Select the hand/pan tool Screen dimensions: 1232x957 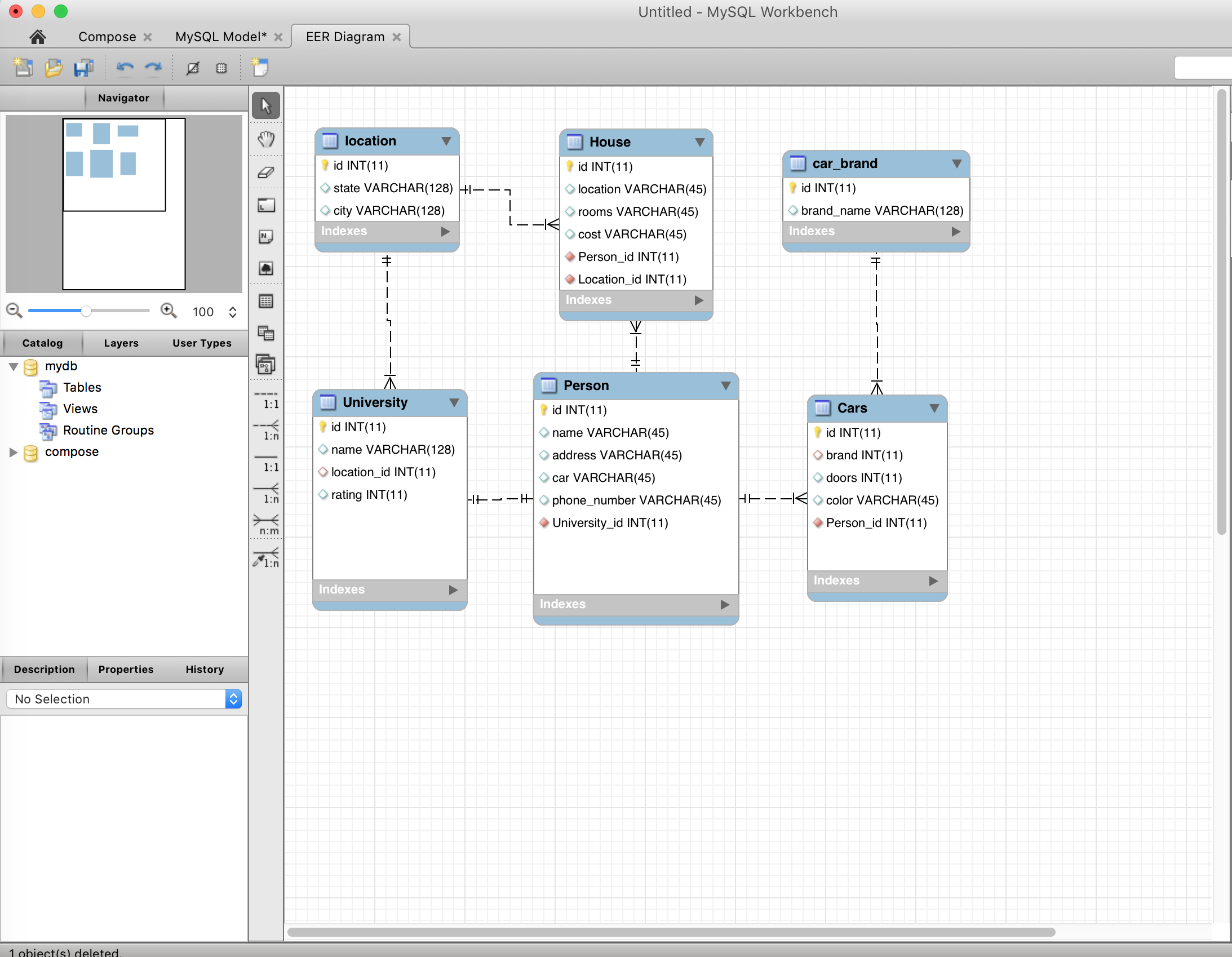[265, 139]
